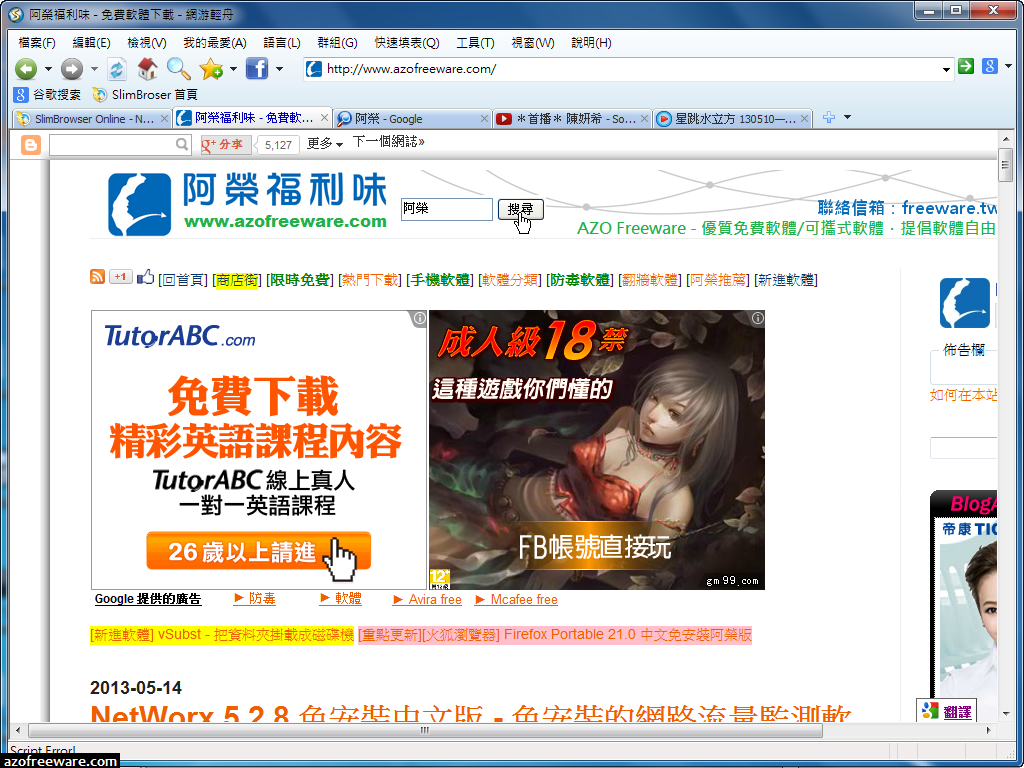Open the search engine dropdown at toolbar right
Screen dimensions: 1024x768
tap(1008, 66)
